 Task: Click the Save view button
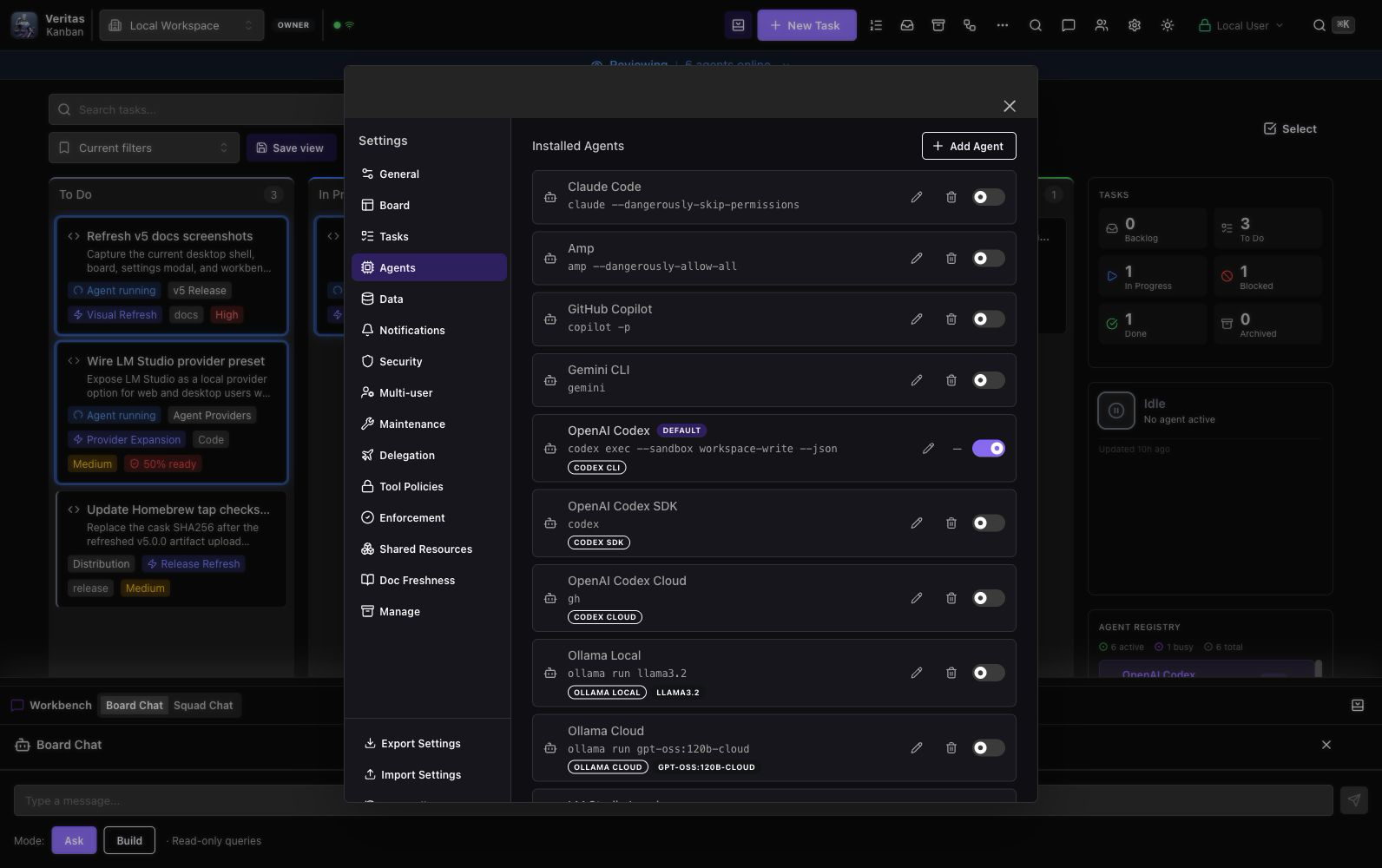click(291, 148)
